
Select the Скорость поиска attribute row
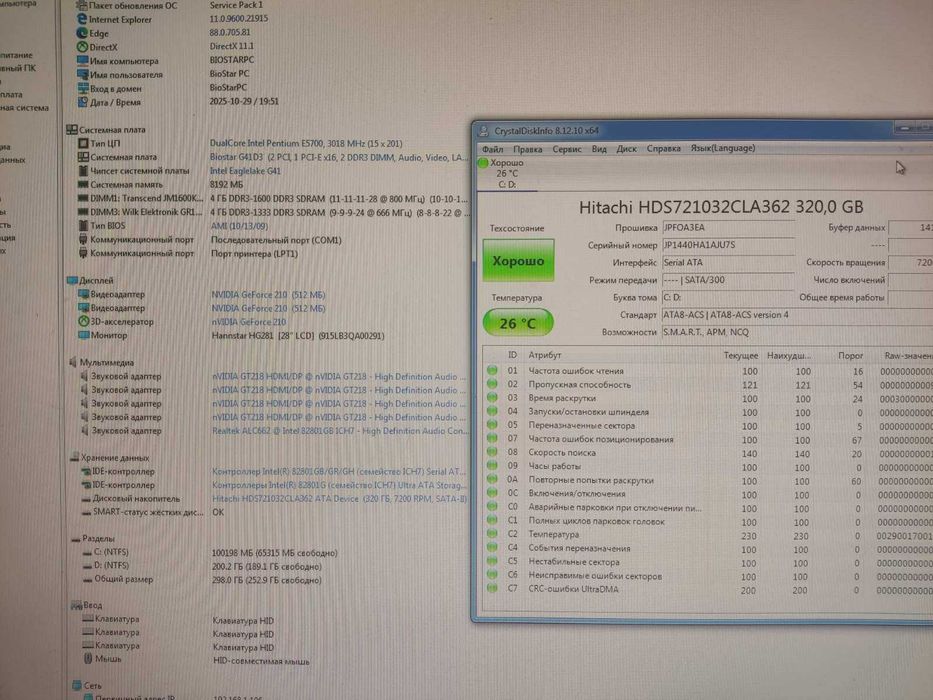point(708,453)
